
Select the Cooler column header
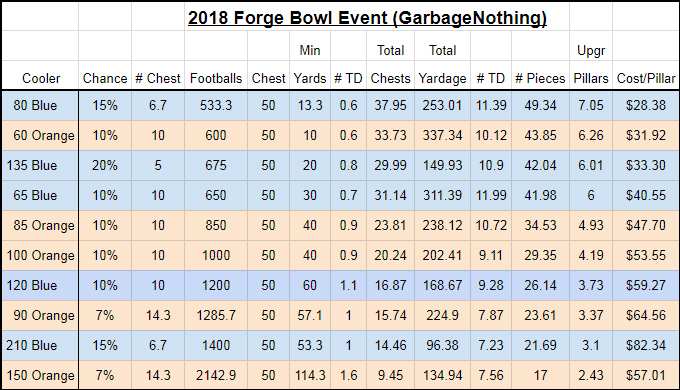point(41,79)
